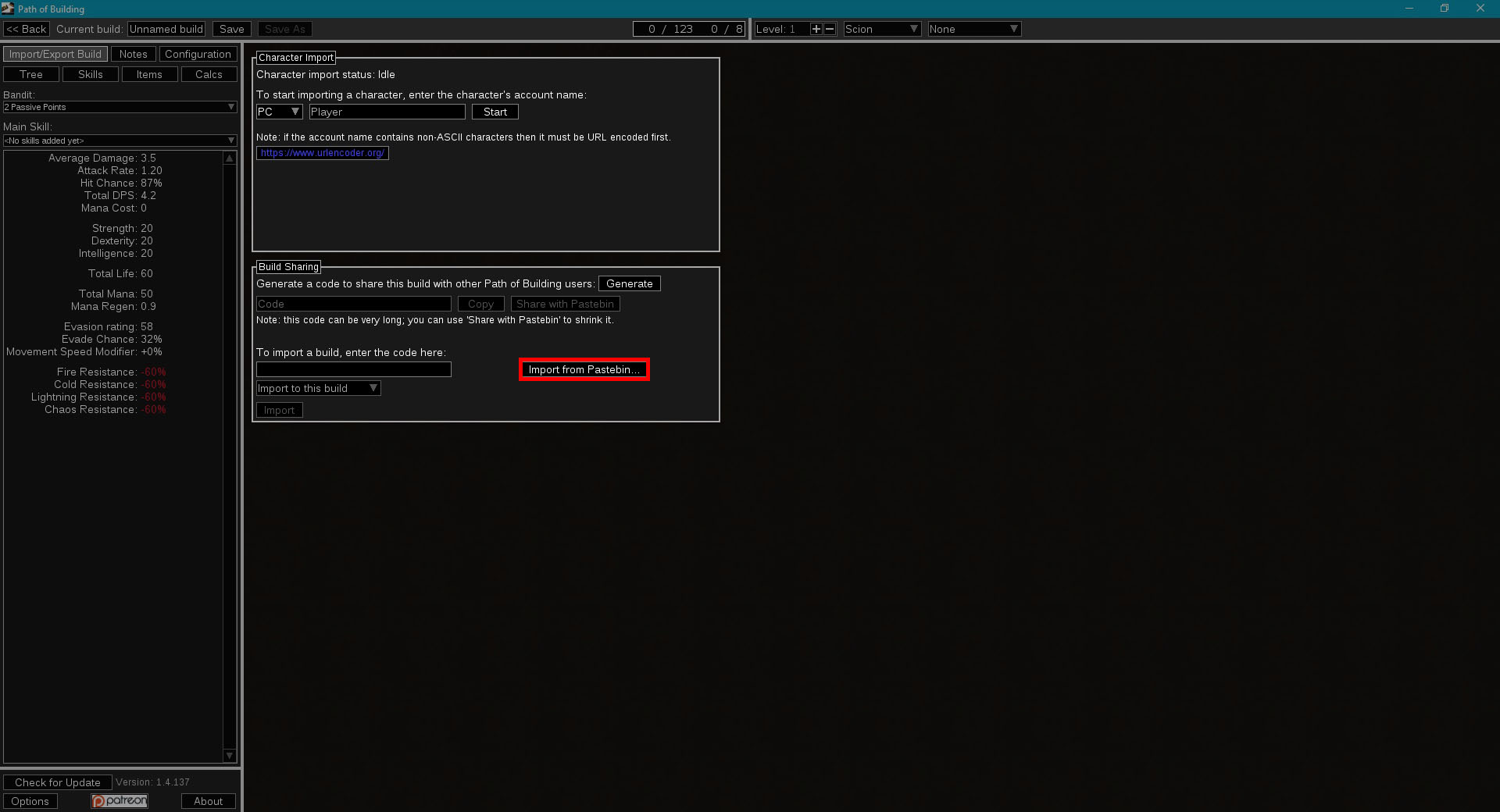The width and height of the screenshot is (1500, 812).
Task: Click the Patreon logo button
Action: click(120, 801)
